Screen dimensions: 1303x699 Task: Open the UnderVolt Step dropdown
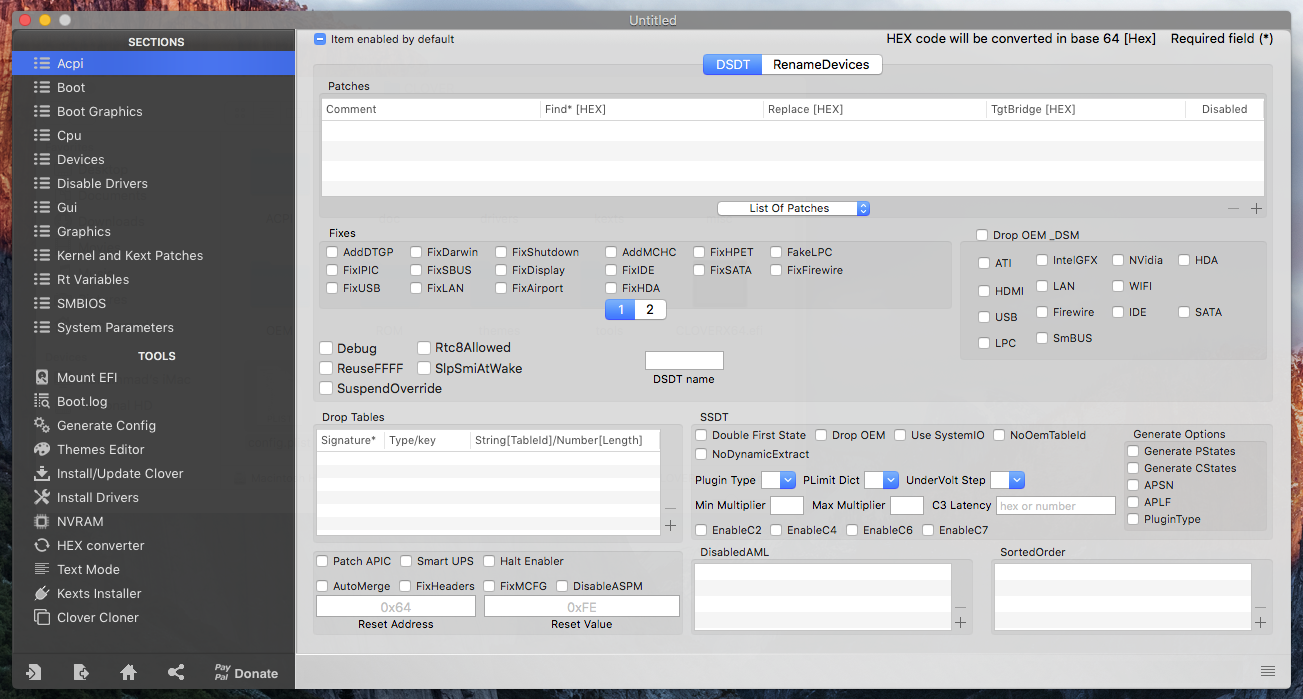point(1007,480)
